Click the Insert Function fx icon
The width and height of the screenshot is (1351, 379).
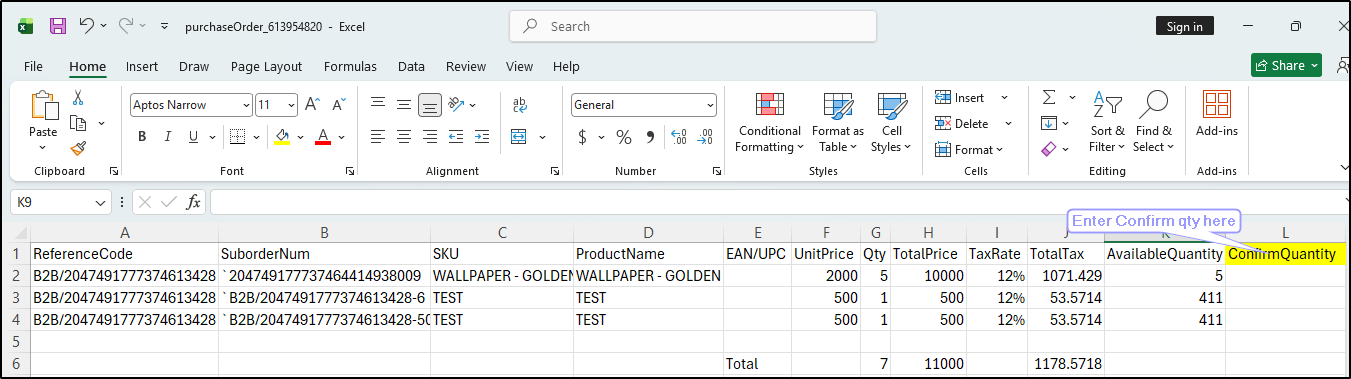click(194, 202)
